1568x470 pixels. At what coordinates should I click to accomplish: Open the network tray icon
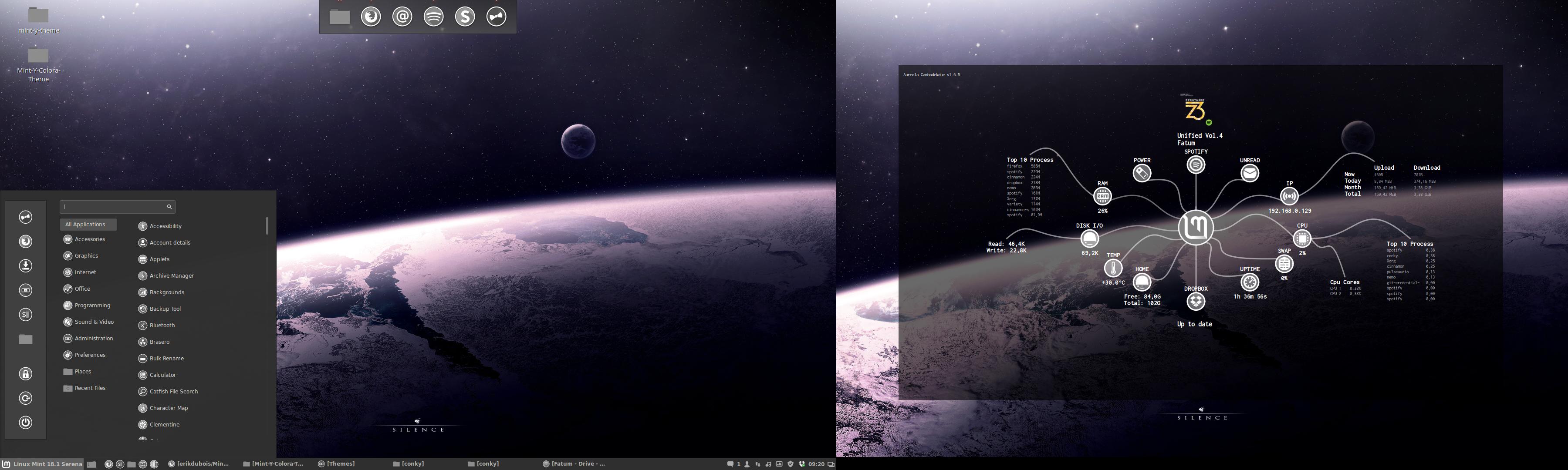(758, 464)
